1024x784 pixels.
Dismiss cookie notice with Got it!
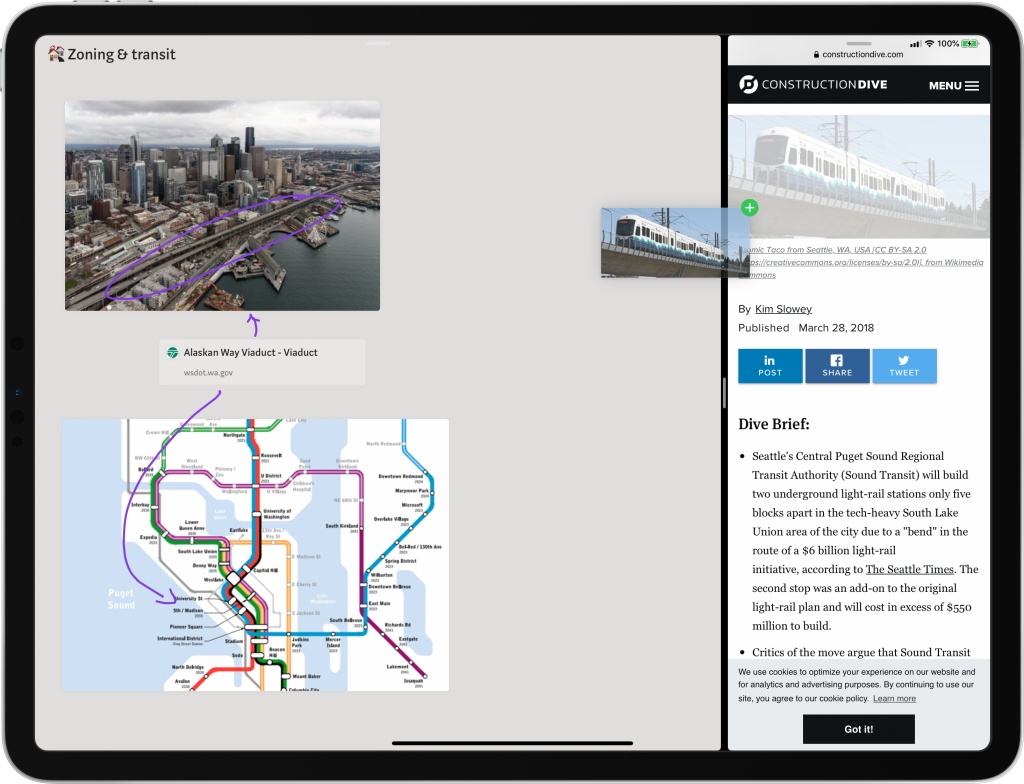[x=859, y=729]
